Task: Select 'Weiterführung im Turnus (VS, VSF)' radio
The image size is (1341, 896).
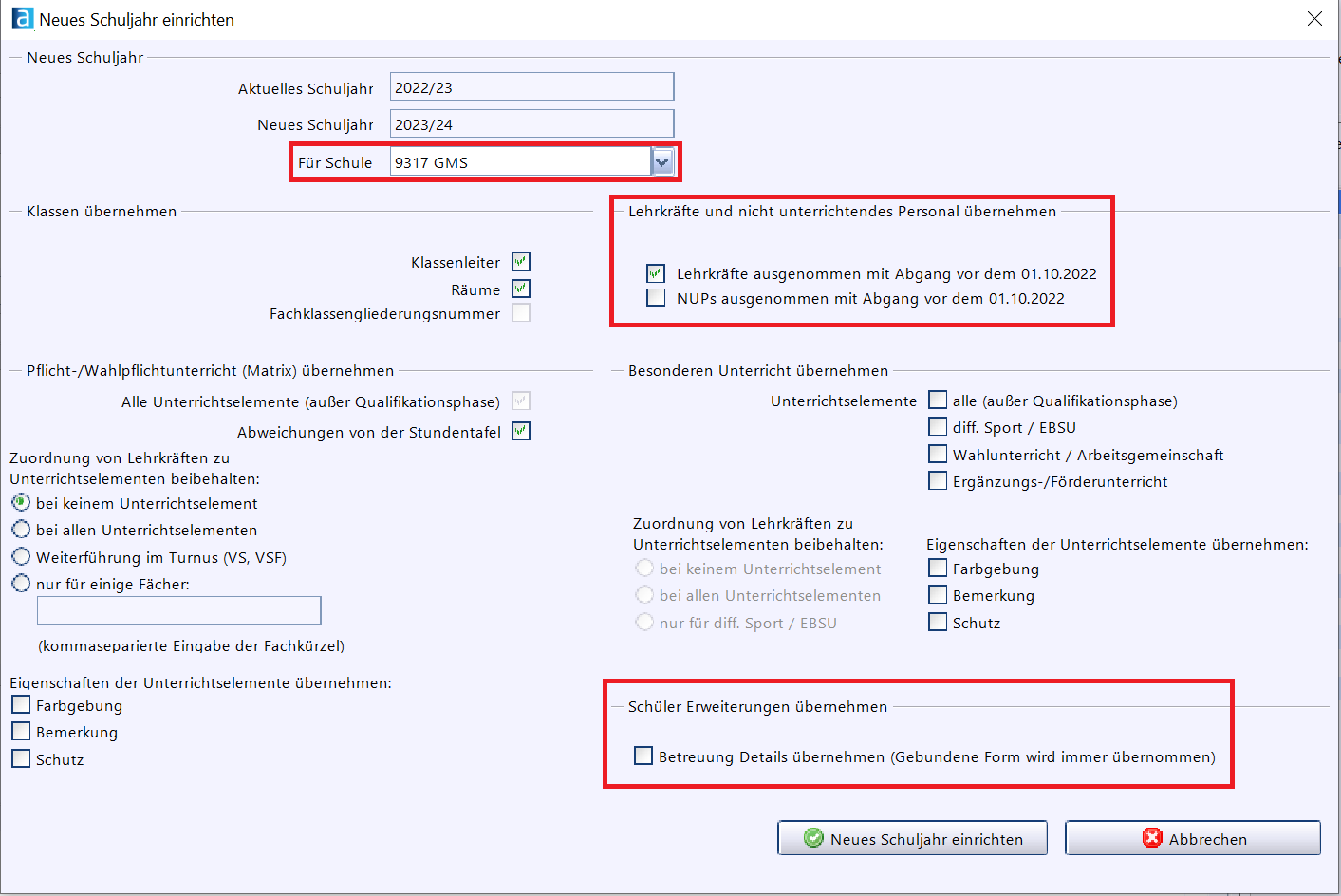Action: (x=21, y=556)
